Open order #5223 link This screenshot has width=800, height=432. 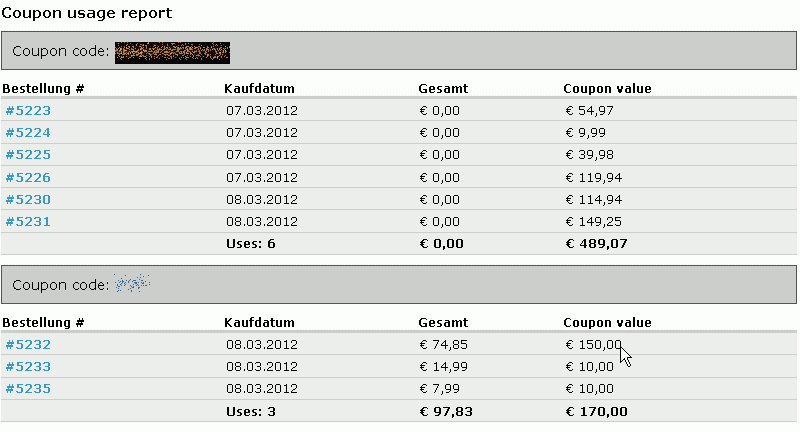click(28, 111)
